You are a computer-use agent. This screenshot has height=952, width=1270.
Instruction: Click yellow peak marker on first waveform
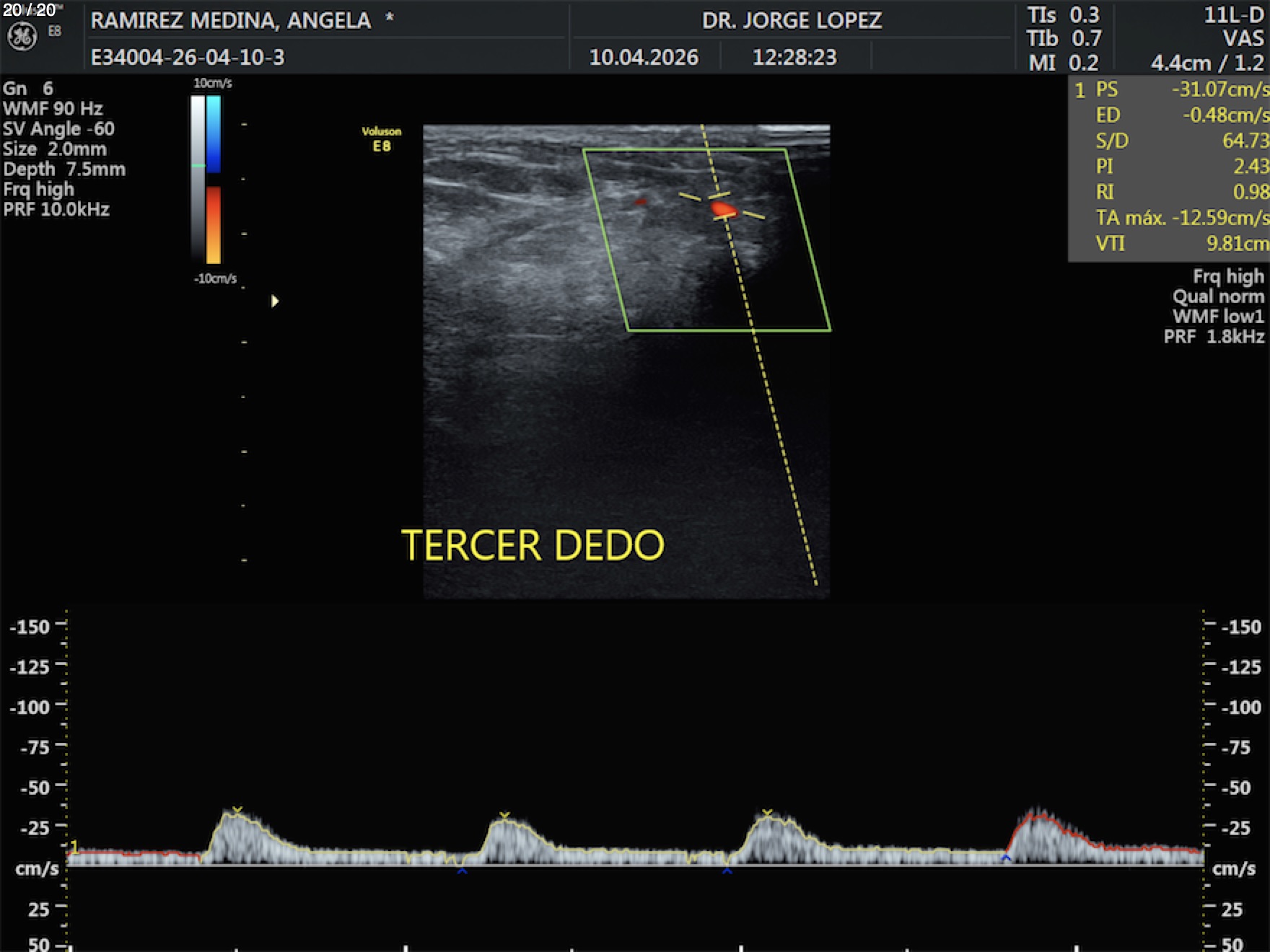[x=237, y=811]
